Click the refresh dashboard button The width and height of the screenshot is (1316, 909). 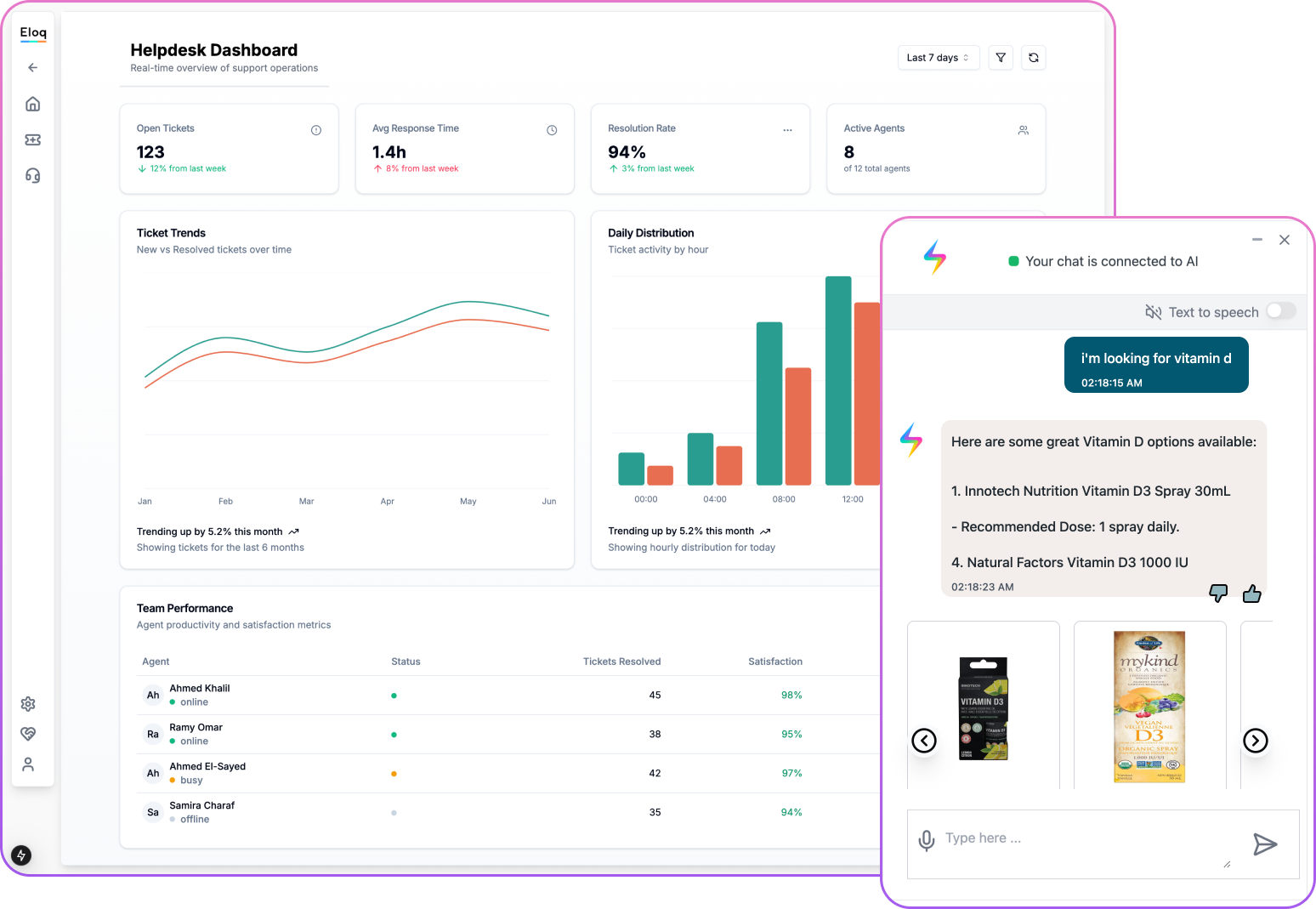coord(1034,58)
